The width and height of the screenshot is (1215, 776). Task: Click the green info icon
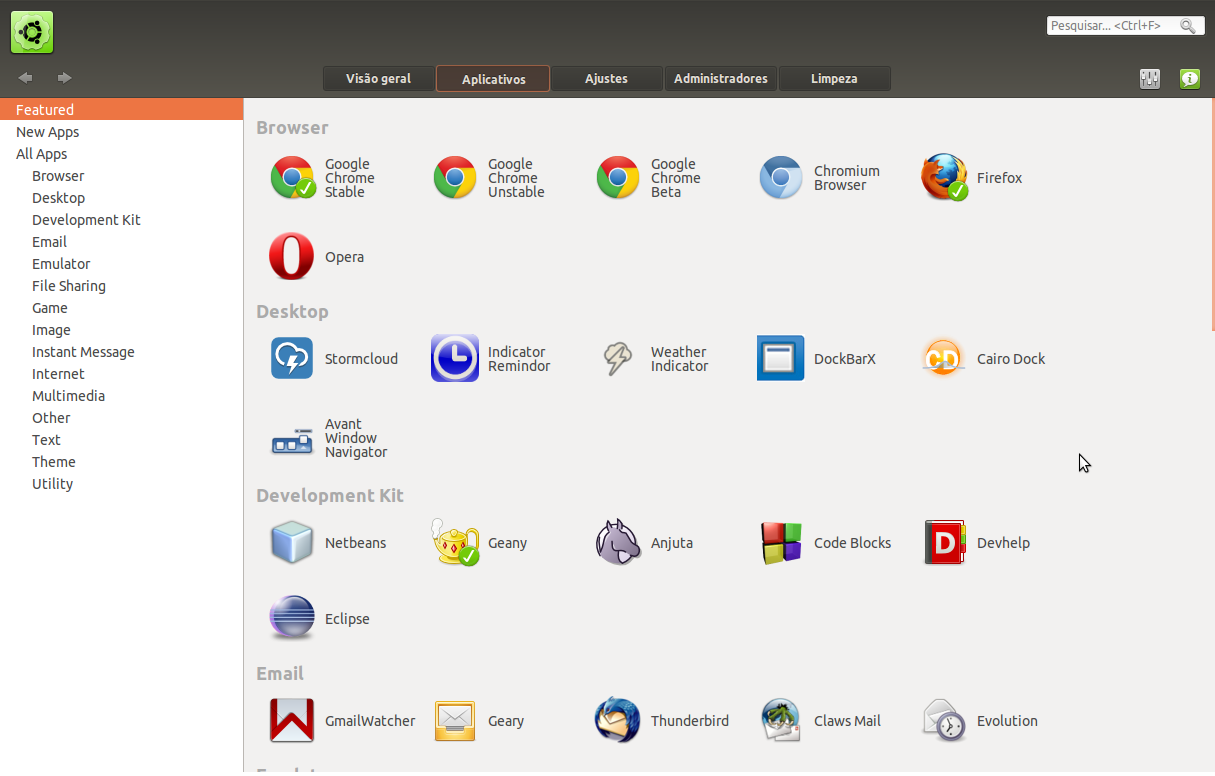pos(1189,79)
